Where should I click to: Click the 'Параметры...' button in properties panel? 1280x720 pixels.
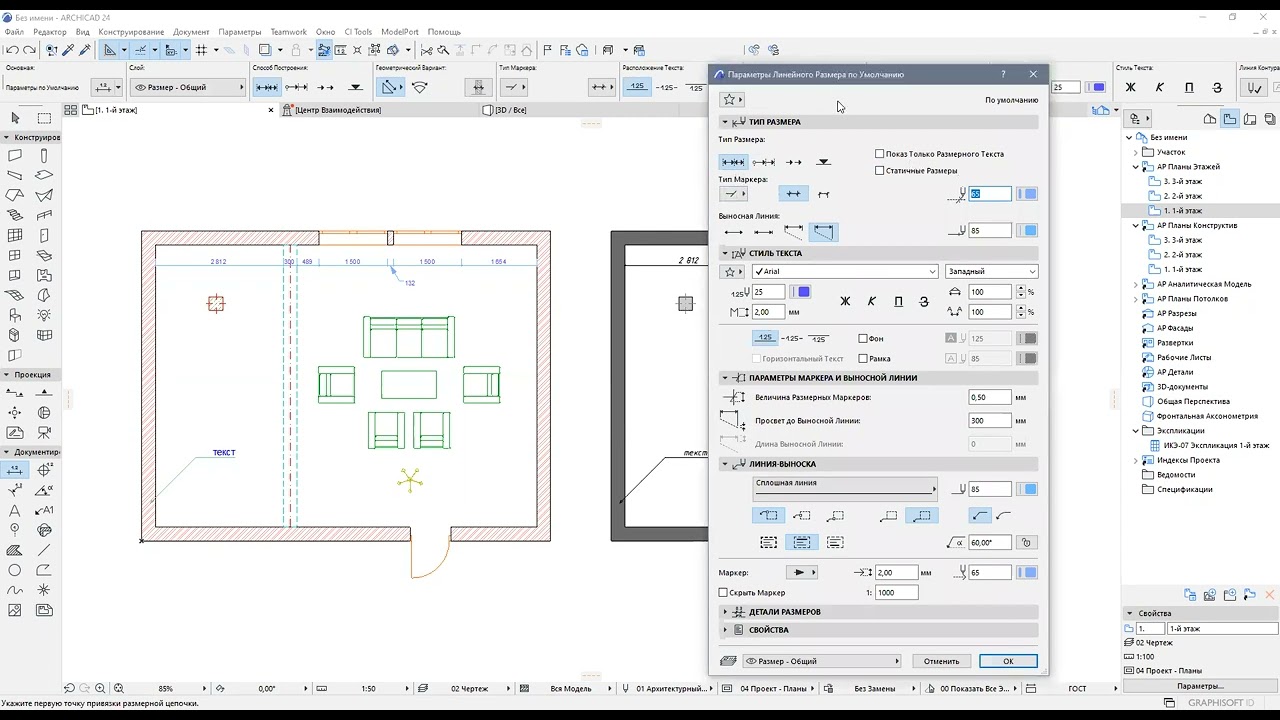[x=1200, y=686]
